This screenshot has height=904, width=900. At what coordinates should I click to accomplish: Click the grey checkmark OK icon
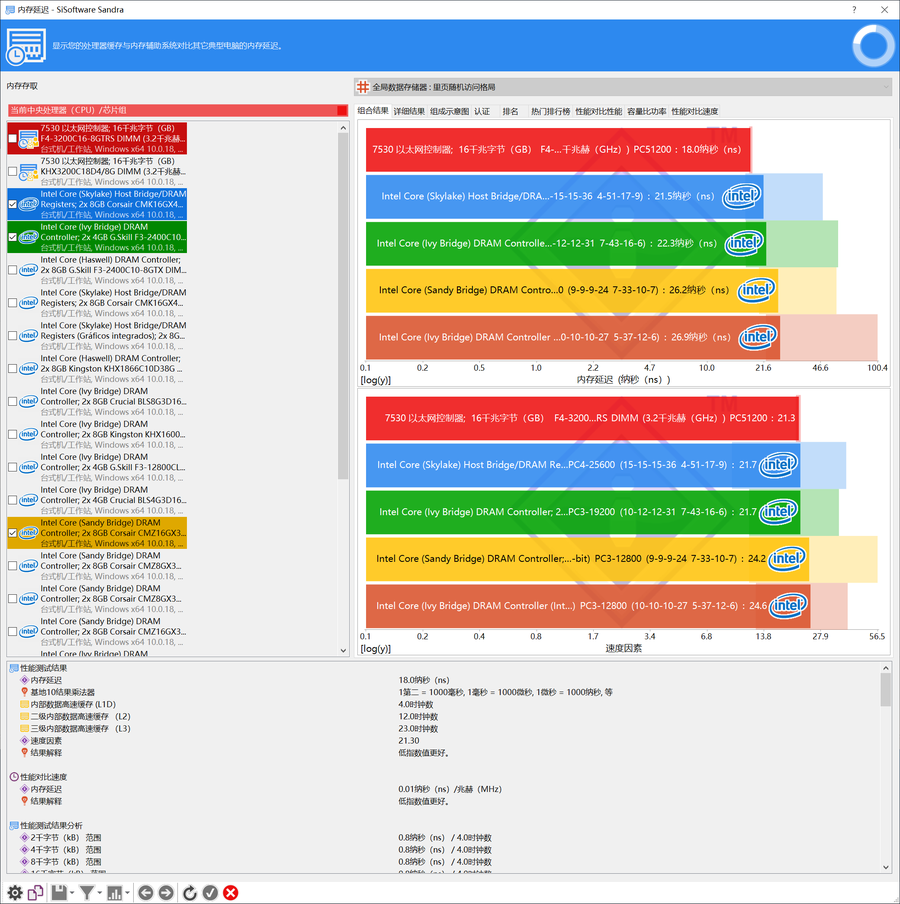click(x=210, y=892)
